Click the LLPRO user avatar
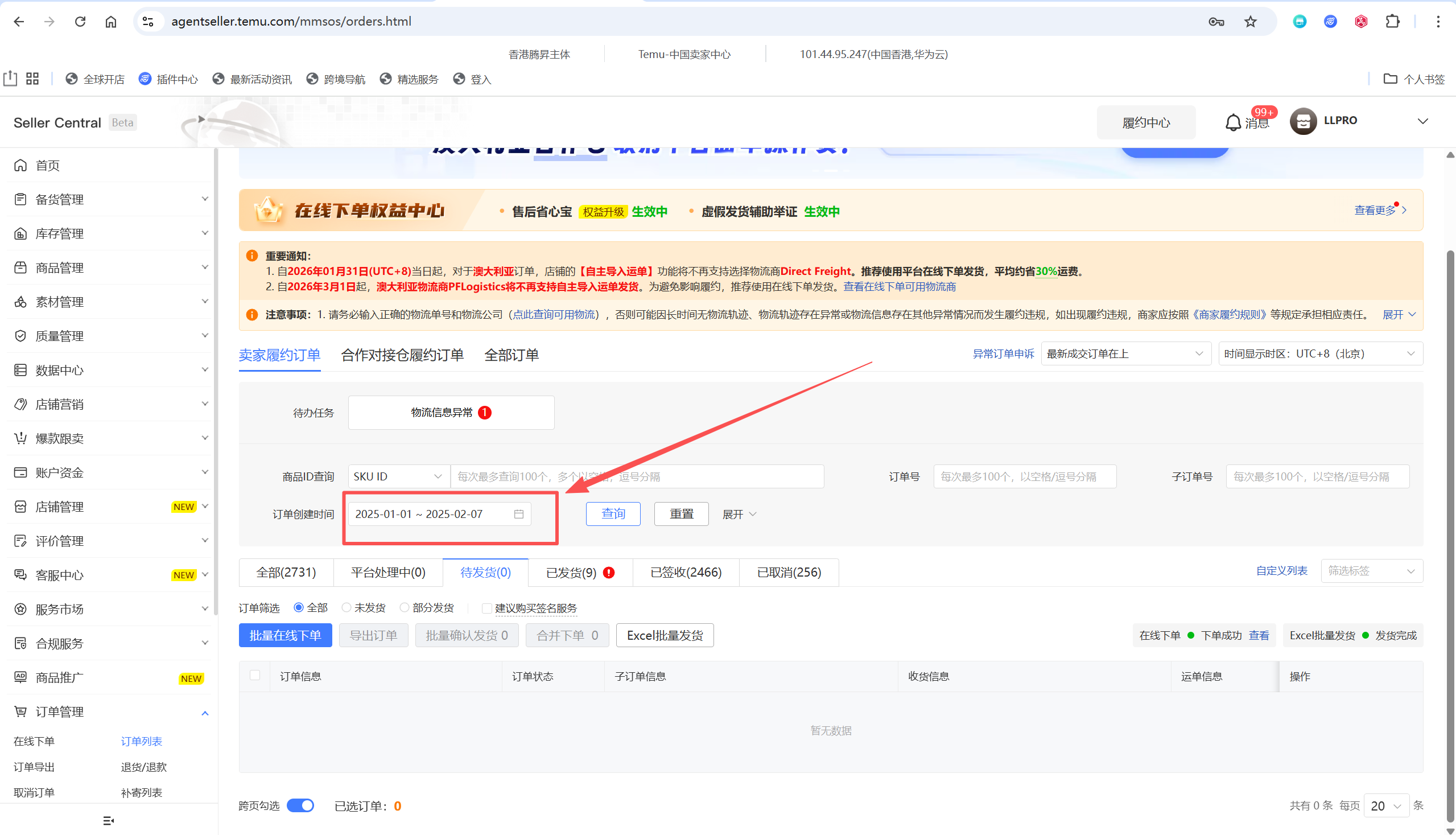Screen dimensions: 1456x835 (x=1303, y=122)
